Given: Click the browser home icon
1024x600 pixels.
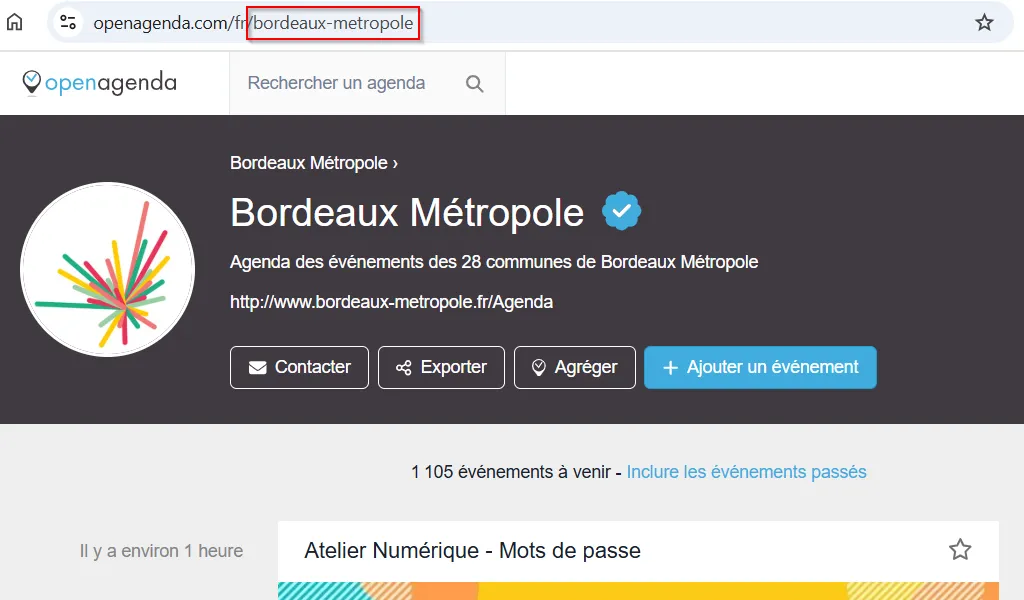Looking at the screenshot, I should 14,22.
